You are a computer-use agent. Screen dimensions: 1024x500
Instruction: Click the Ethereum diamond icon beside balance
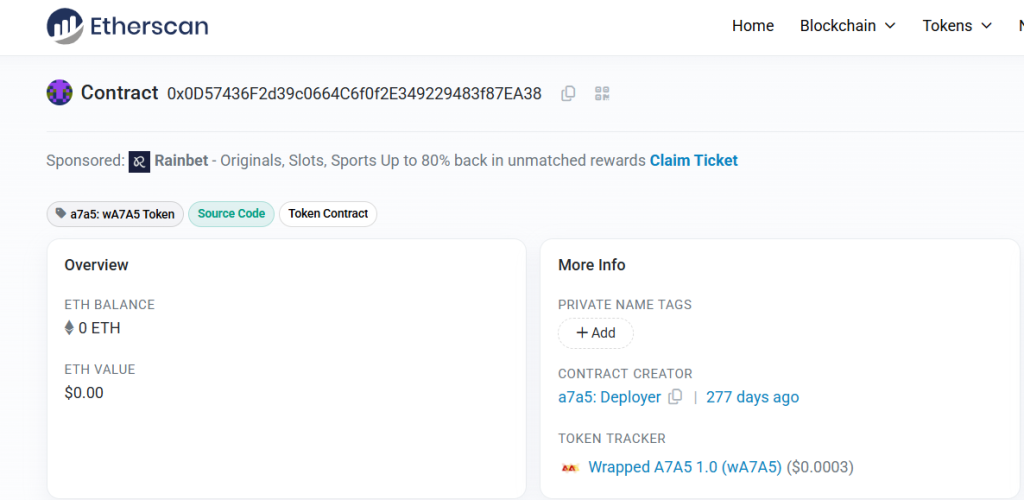[x=69, y=328]
